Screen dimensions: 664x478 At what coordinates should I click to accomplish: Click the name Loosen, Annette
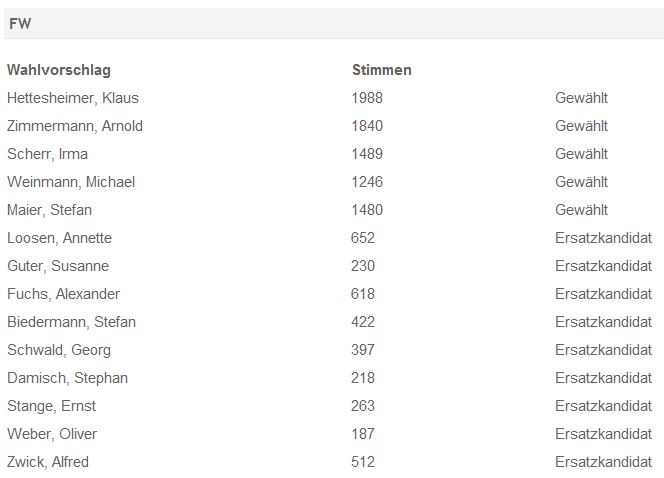pos(59,238)
